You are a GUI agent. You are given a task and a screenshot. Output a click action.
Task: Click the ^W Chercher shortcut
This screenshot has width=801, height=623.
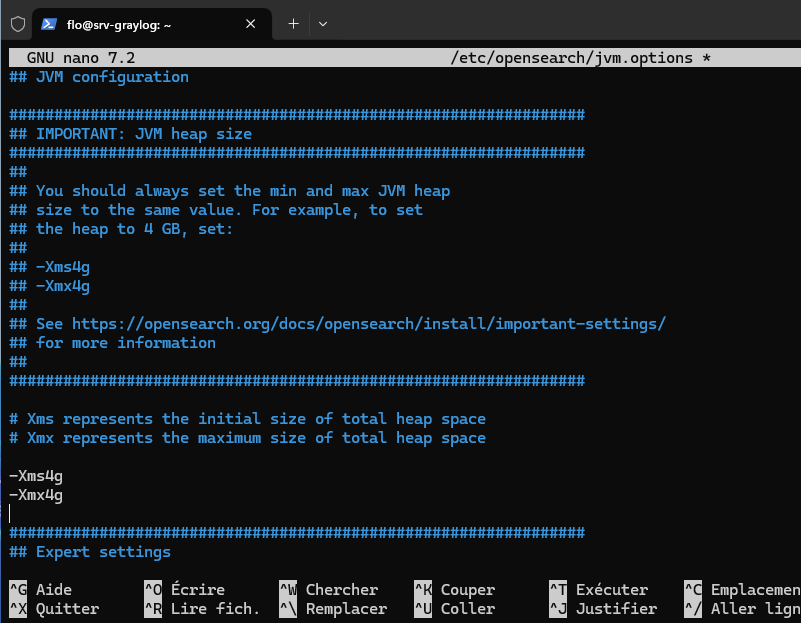click(x=328, y=590)
